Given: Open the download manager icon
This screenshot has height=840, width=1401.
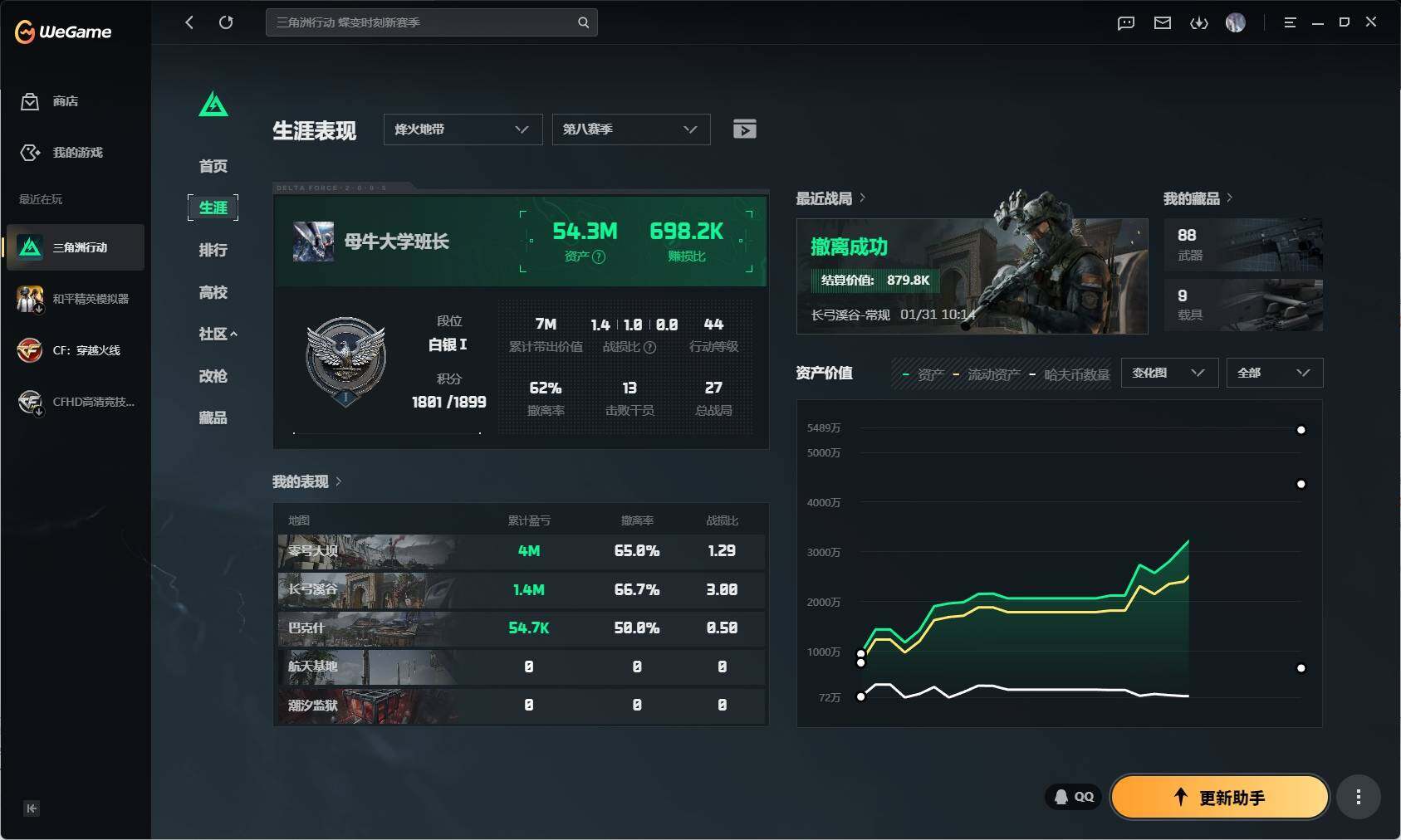Looking at the screenshot, I should click(1199, 23).
